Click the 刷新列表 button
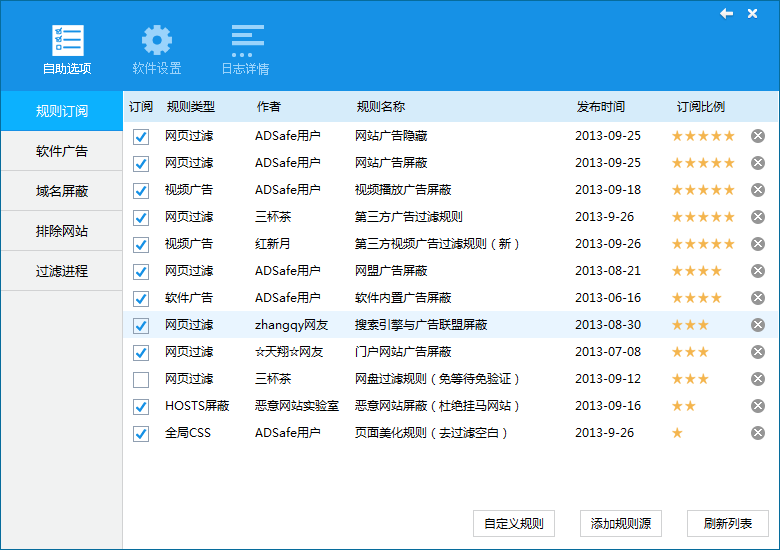780x550 pixels. pos(728,524)
